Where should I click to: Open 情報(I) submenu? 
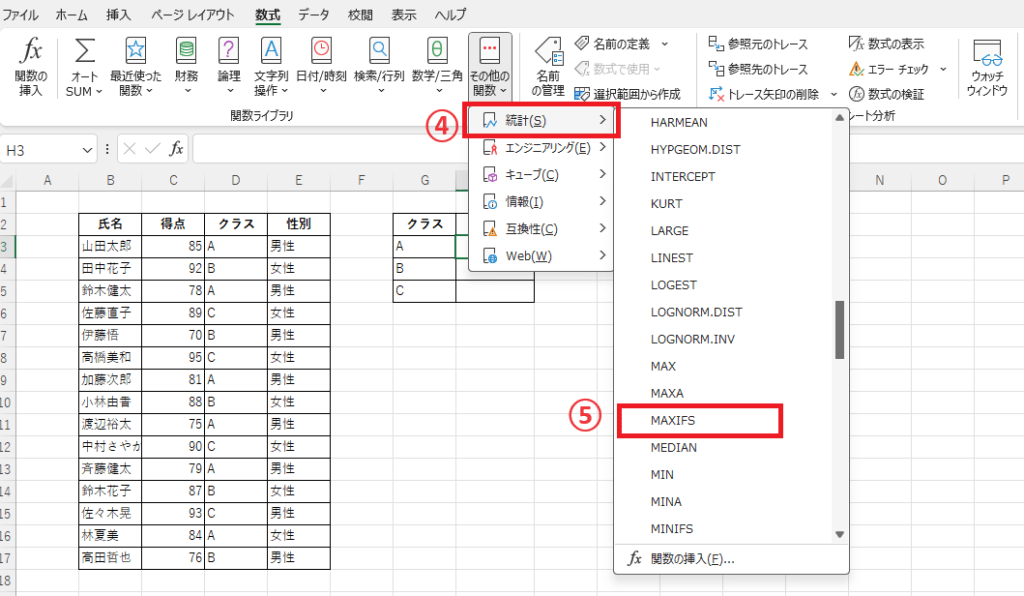coord(541,202)
